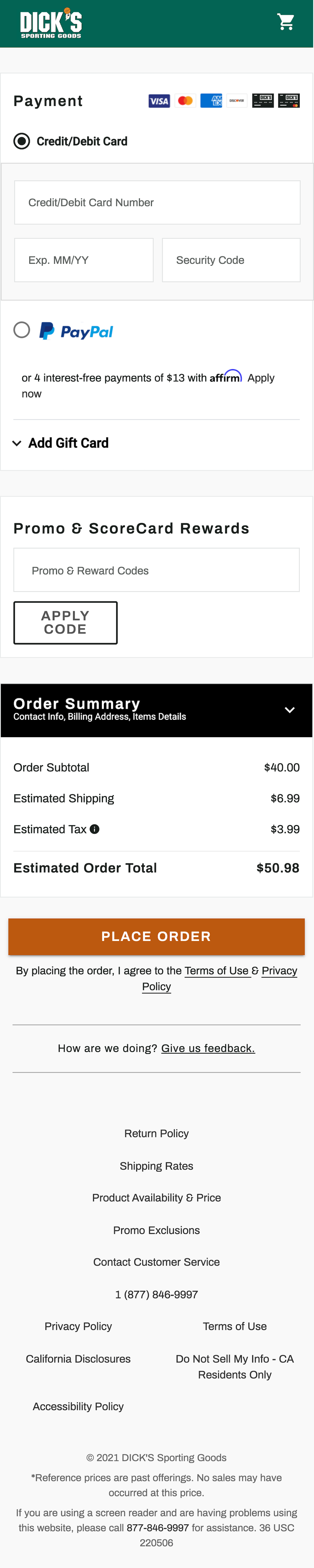Open the Order Summary details chevron
314x1568 pixels.
(290, 710)
